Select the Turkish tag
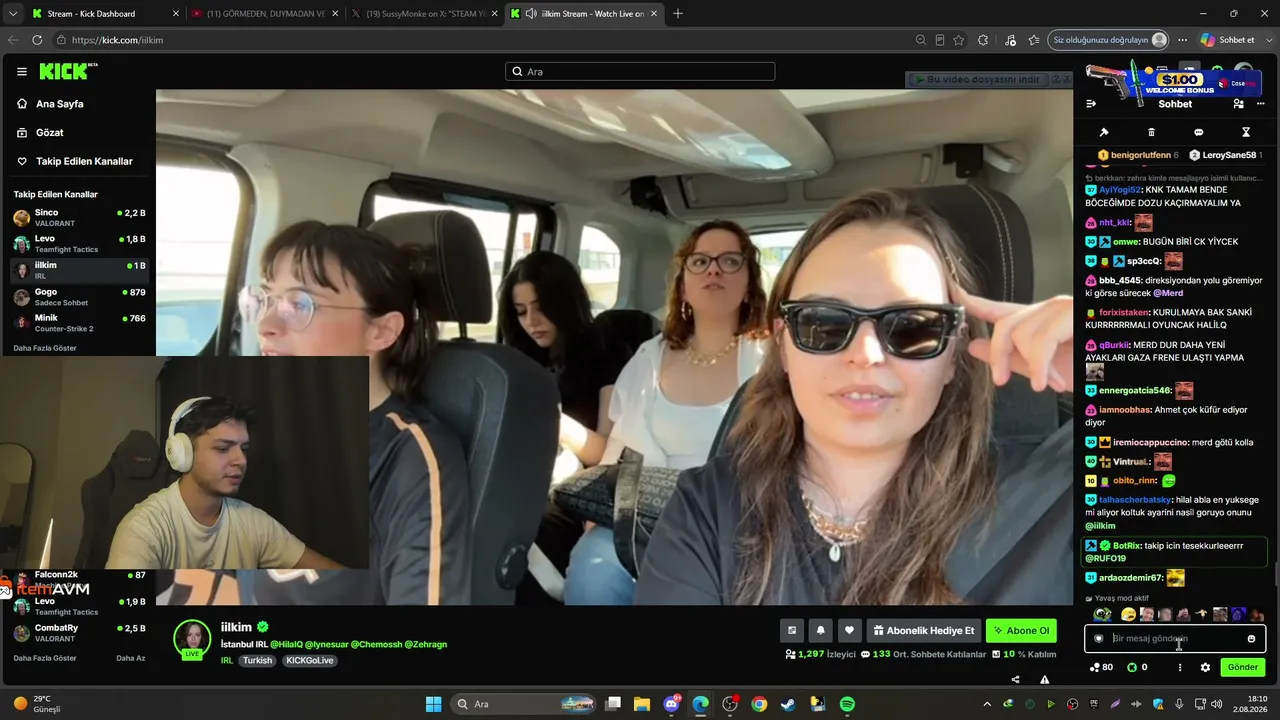The height and width of the screenshot is (720, 1280). coord(257,661)
